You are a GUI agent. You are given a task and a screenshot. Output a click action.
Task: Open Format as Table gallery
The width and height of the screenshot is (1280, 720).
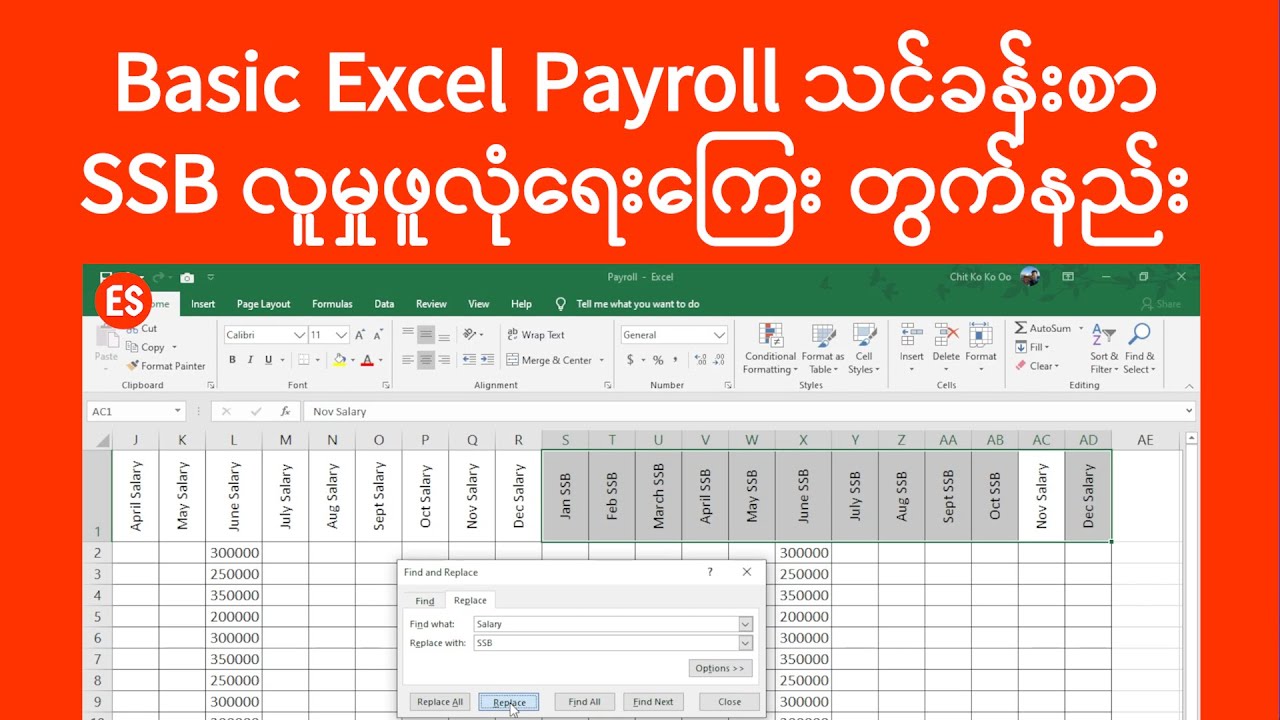click(x=823, y=349)
